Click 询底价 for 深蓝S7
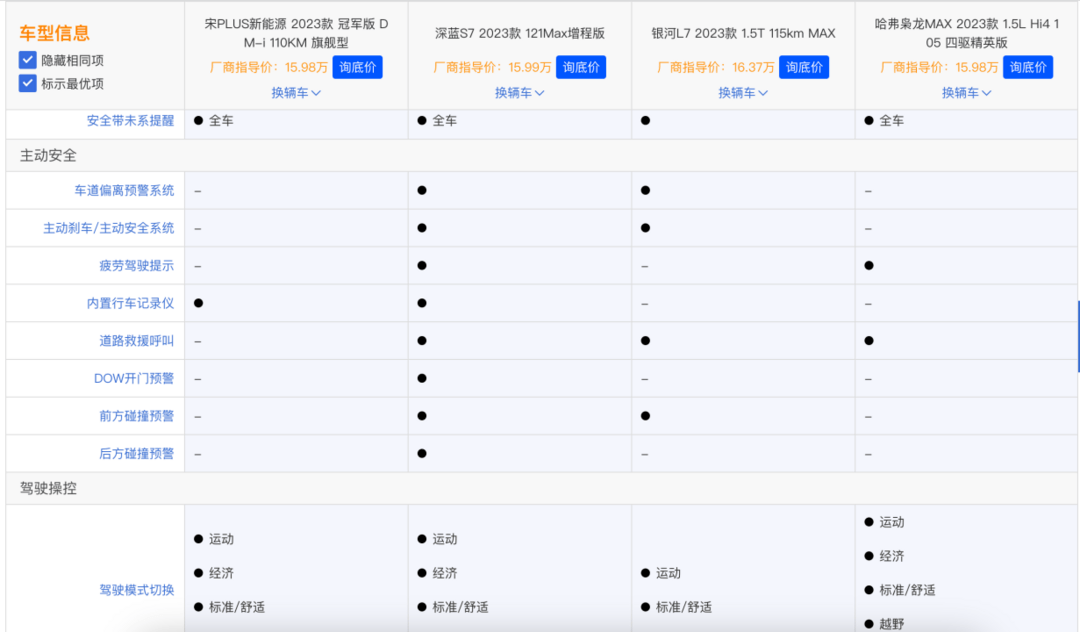 [x=581, y=67]
